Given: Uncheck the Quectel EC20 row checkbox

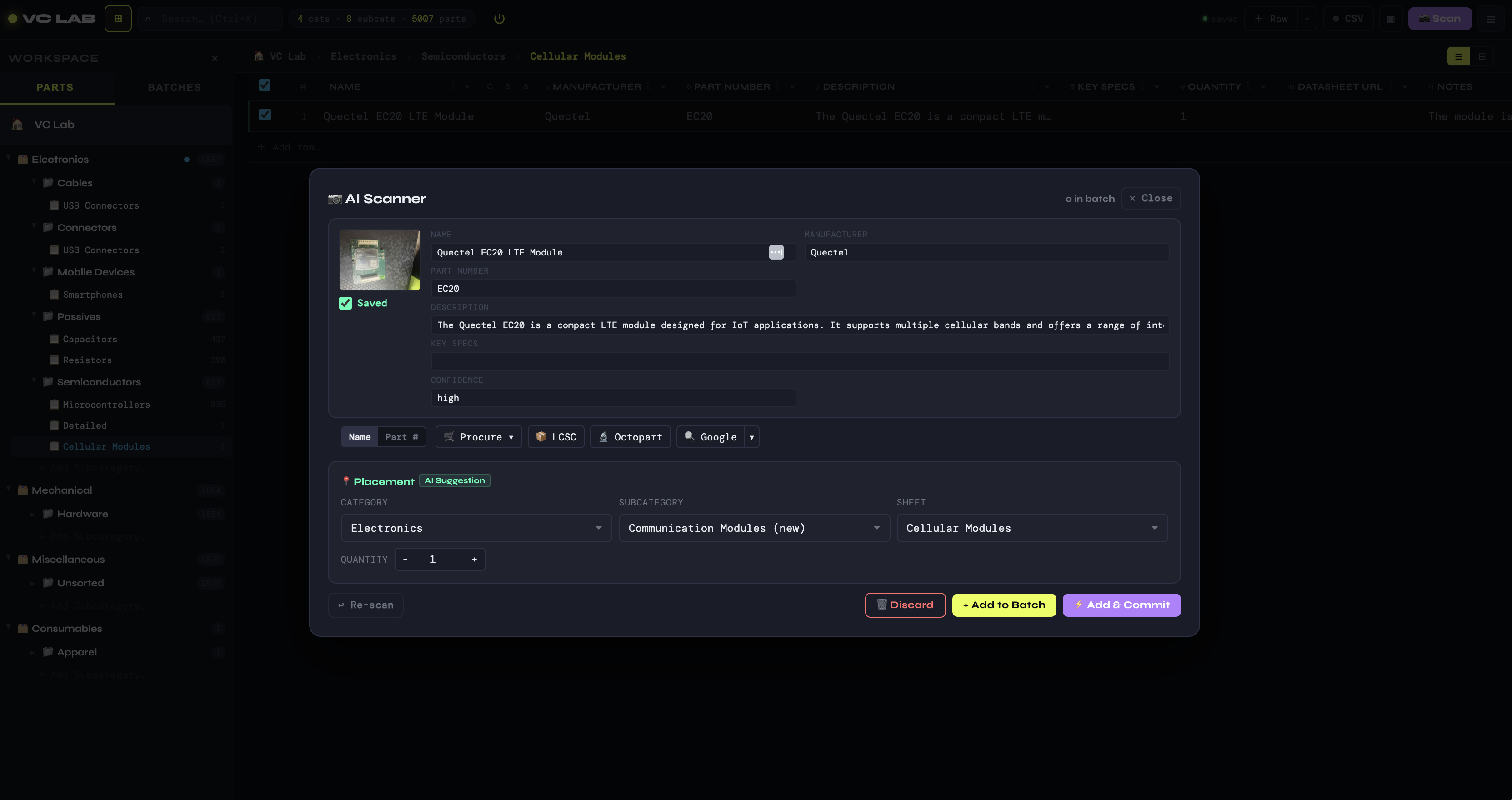Looking at the screenshot, I should pos(265,115).
